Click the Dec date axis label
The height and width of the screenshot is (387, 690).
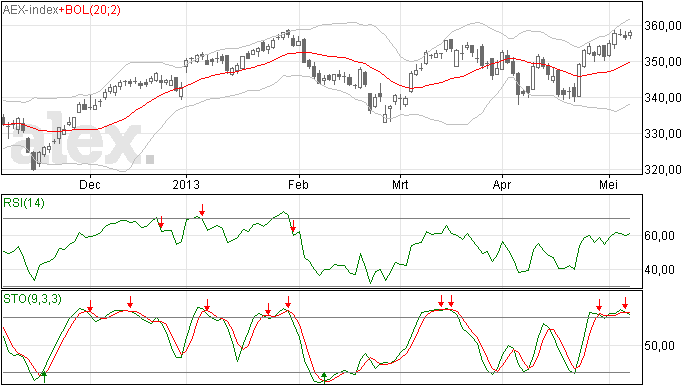coord(90,184)
